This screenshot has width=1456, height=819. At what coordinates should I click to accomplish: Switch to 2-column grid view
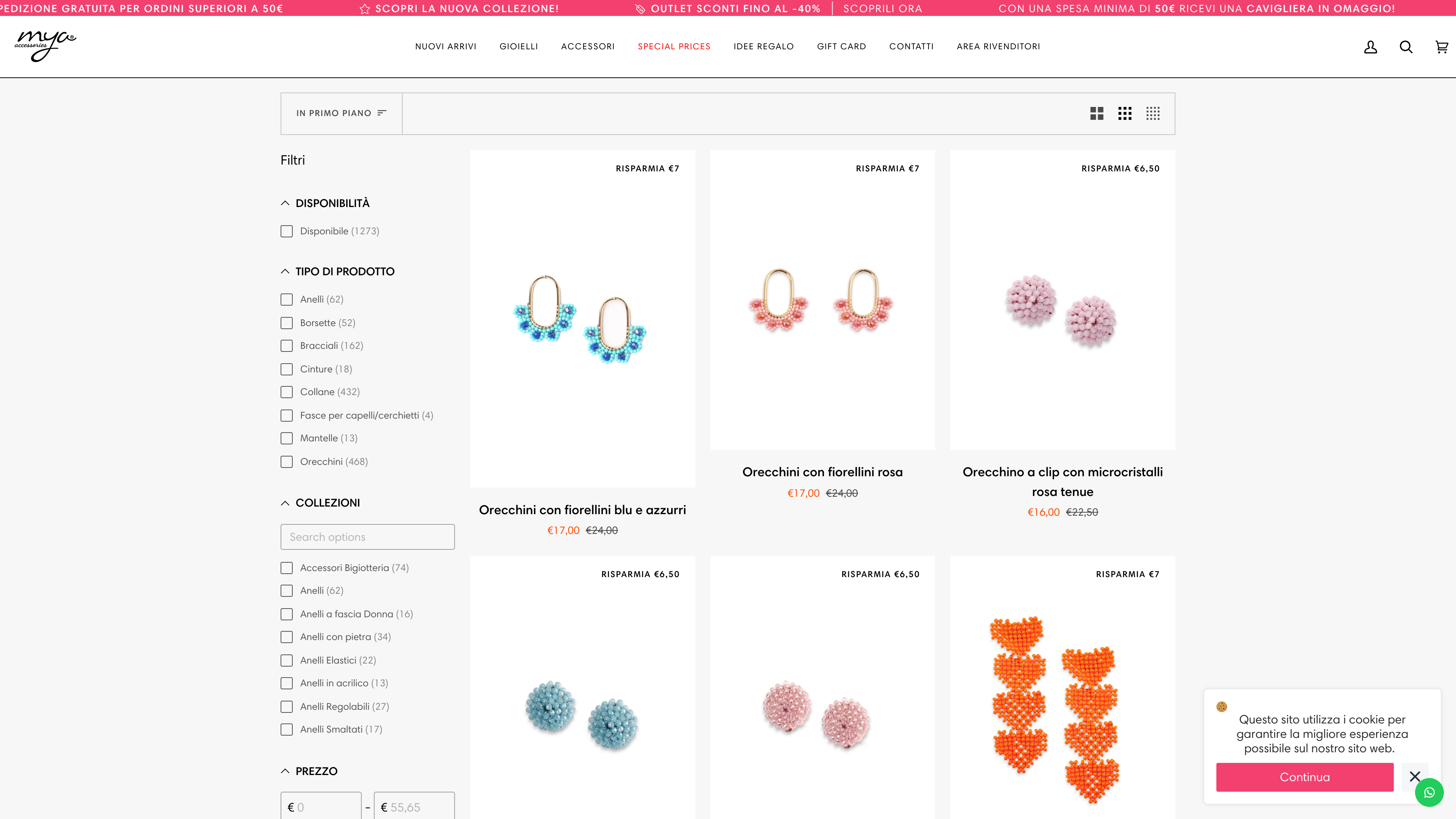click(1097, 113)
